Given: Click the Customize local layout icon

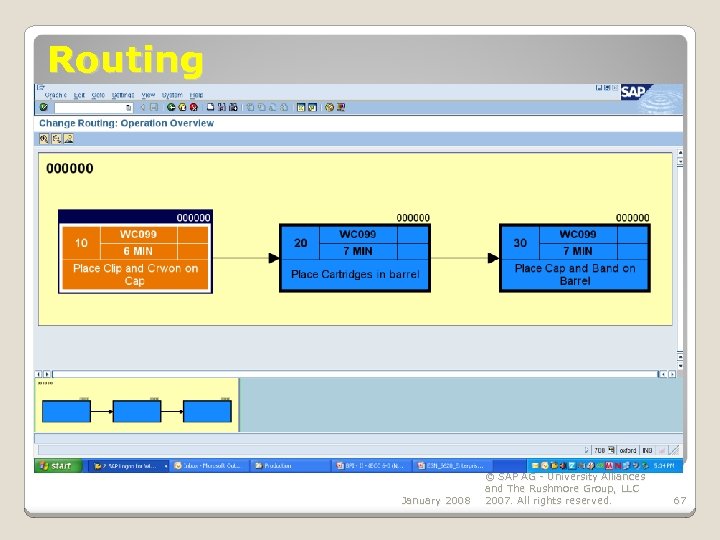Looking at the screenshot, I should [341, 107].
